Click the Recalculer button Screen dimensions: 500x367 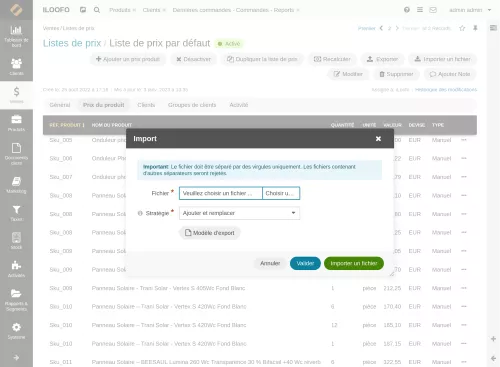[332, 59]
